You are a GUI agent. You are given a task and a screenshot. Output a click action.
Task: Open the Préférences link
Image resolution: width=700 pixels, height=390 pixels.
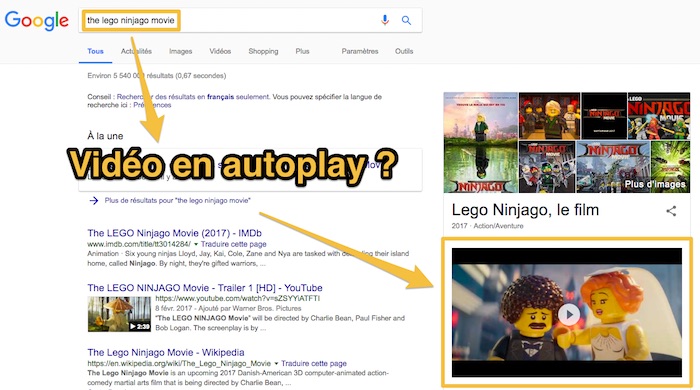[x=152, y=105]
